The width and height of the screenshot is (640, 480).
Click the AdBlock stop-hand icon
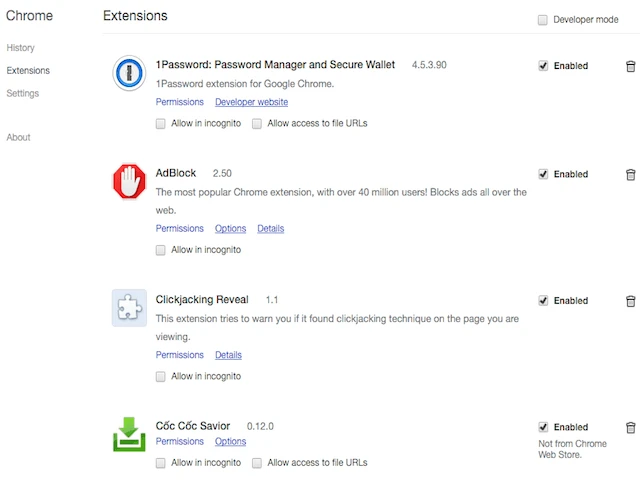point(129,181)
